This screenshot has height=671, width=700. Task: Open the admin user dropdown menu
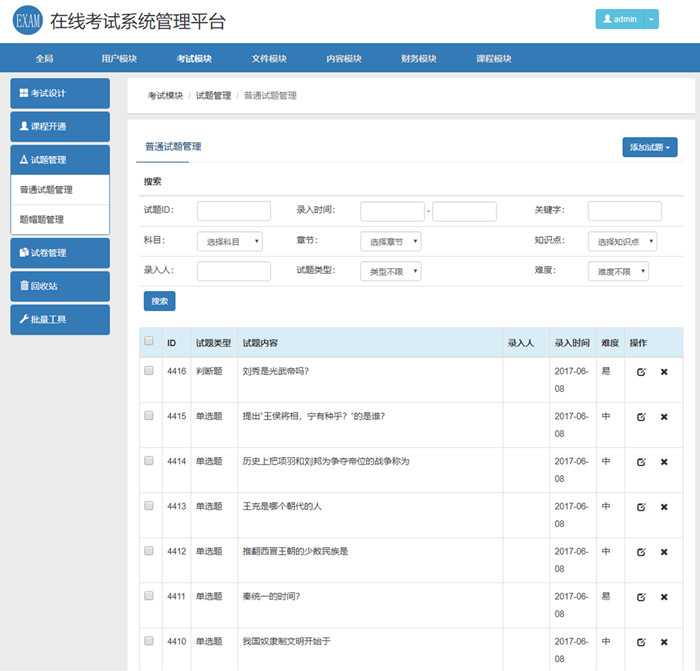coord(627,19)
